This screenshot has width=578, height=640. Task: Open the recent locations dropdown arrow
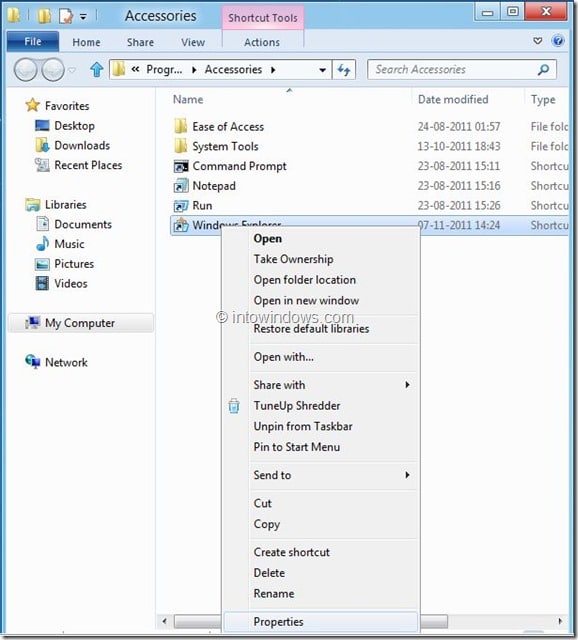72,70
